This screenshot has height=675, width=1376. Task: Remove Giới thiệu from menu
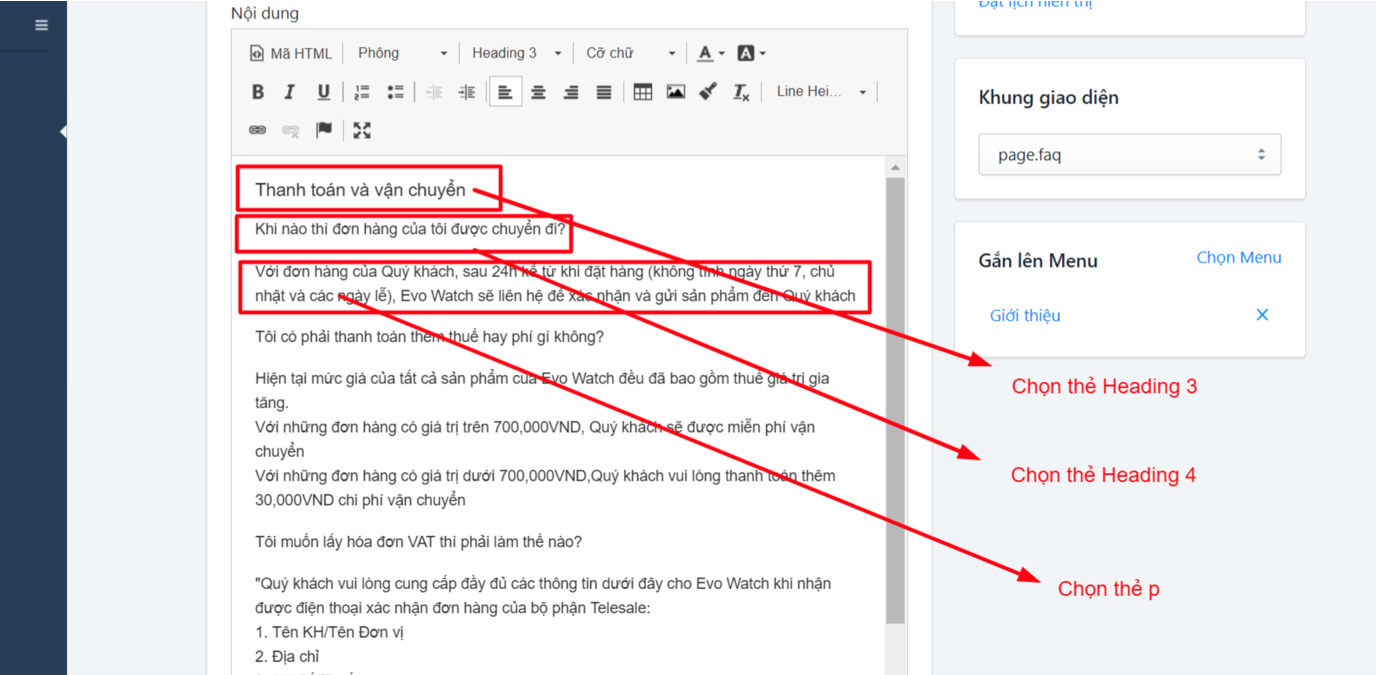tap(1262, 315)
